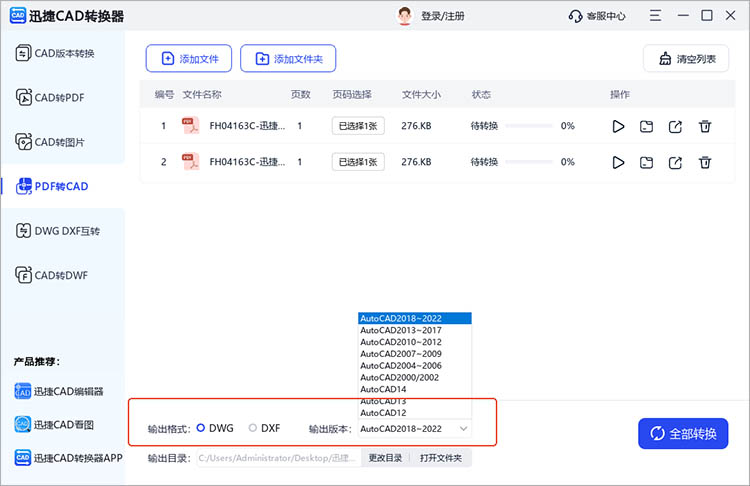Open folder icon for file row 2
This screenshot has width=750, height=486.
click(x=646, y=163)
